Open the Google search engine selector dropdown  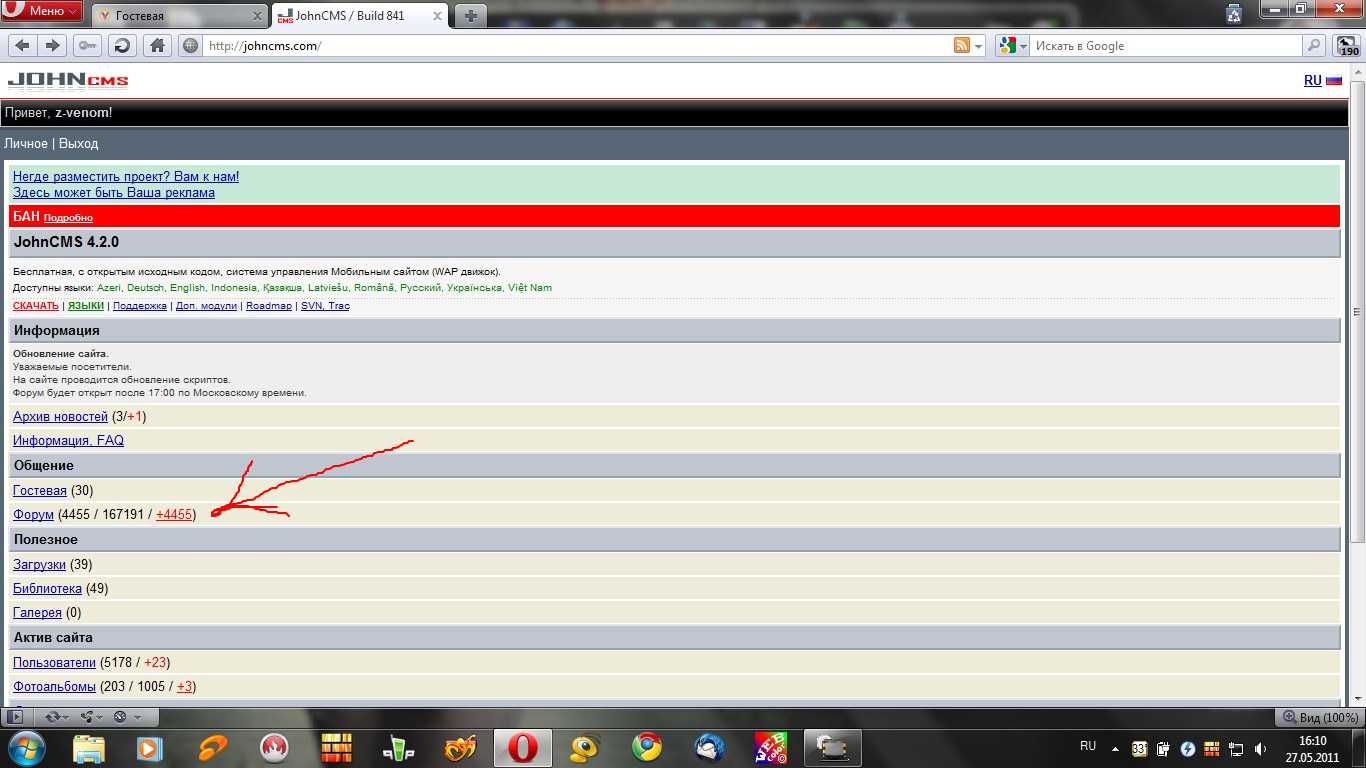coord(1013,45)
